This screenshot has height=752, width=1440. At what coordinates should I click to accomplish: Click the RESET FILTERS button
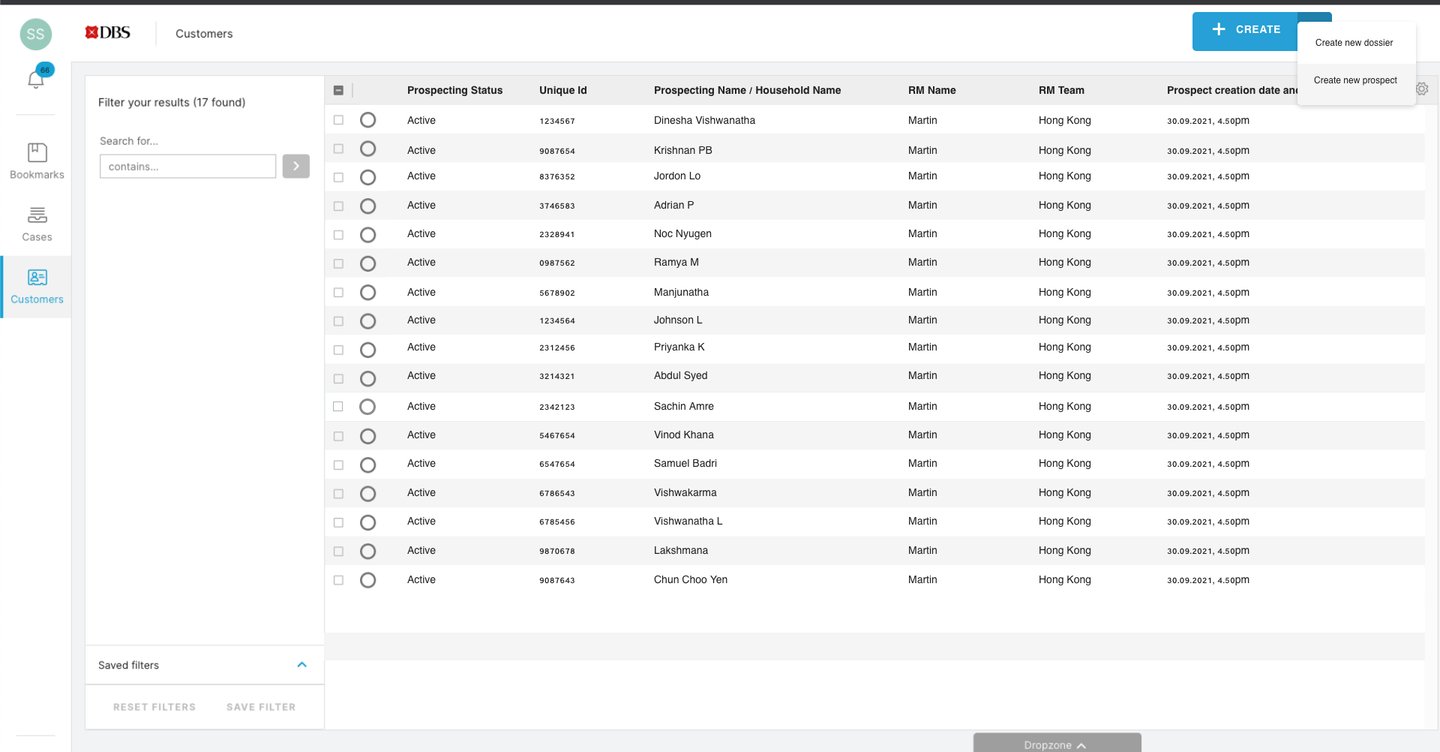pyautogui.click(x=155, y=707)
